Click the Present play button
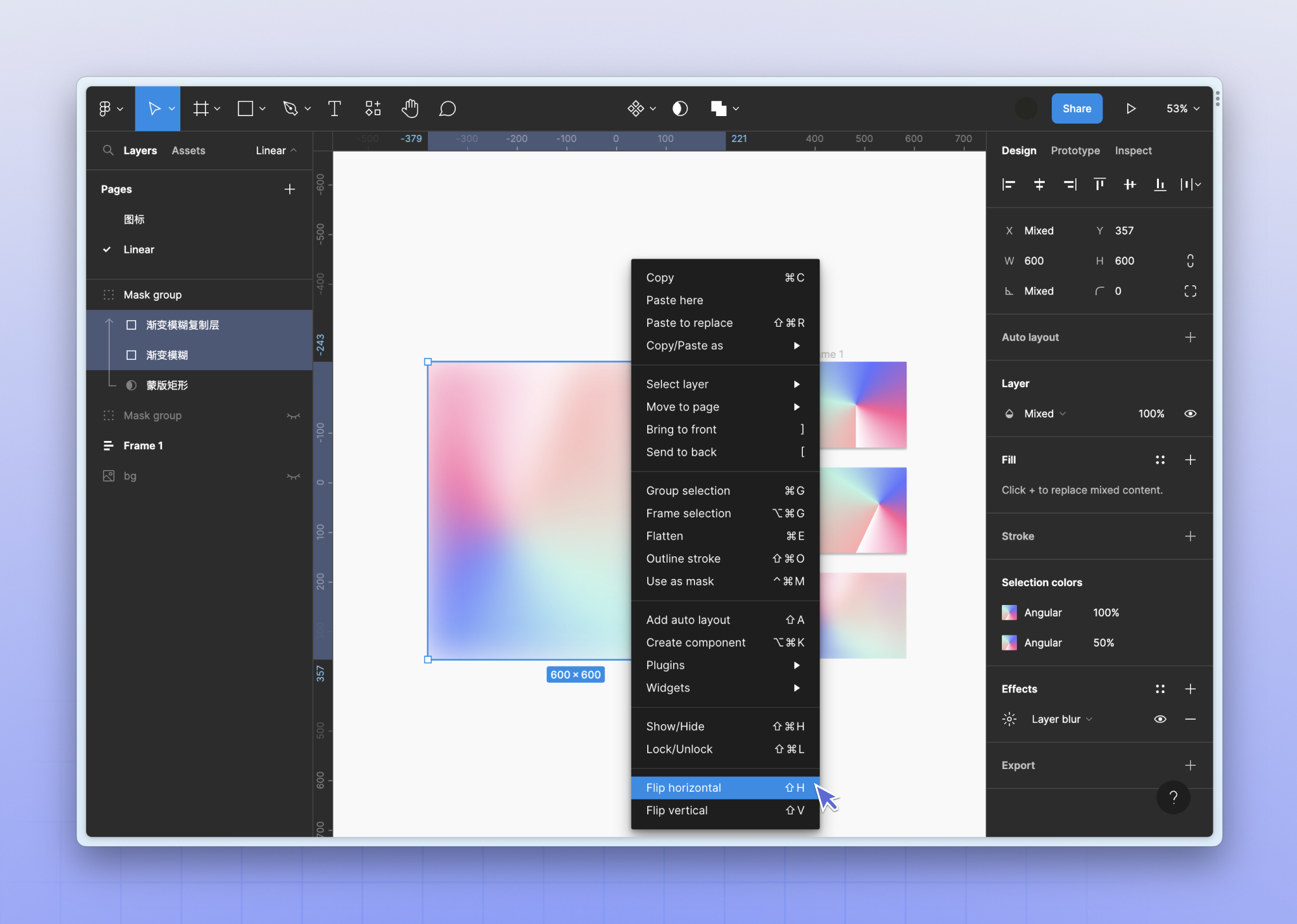 click(x=1131, y=108)
